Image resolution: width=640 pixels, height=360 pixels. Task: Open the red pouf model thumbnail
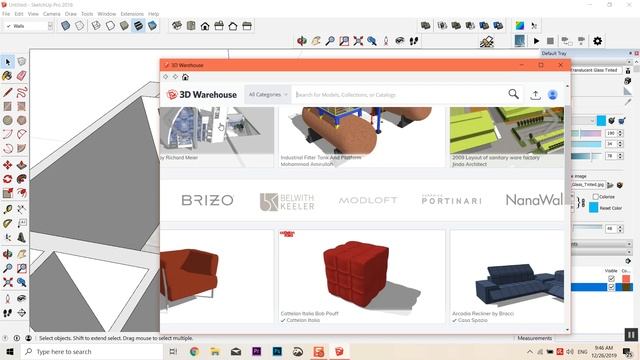click(x=362, y=276)
